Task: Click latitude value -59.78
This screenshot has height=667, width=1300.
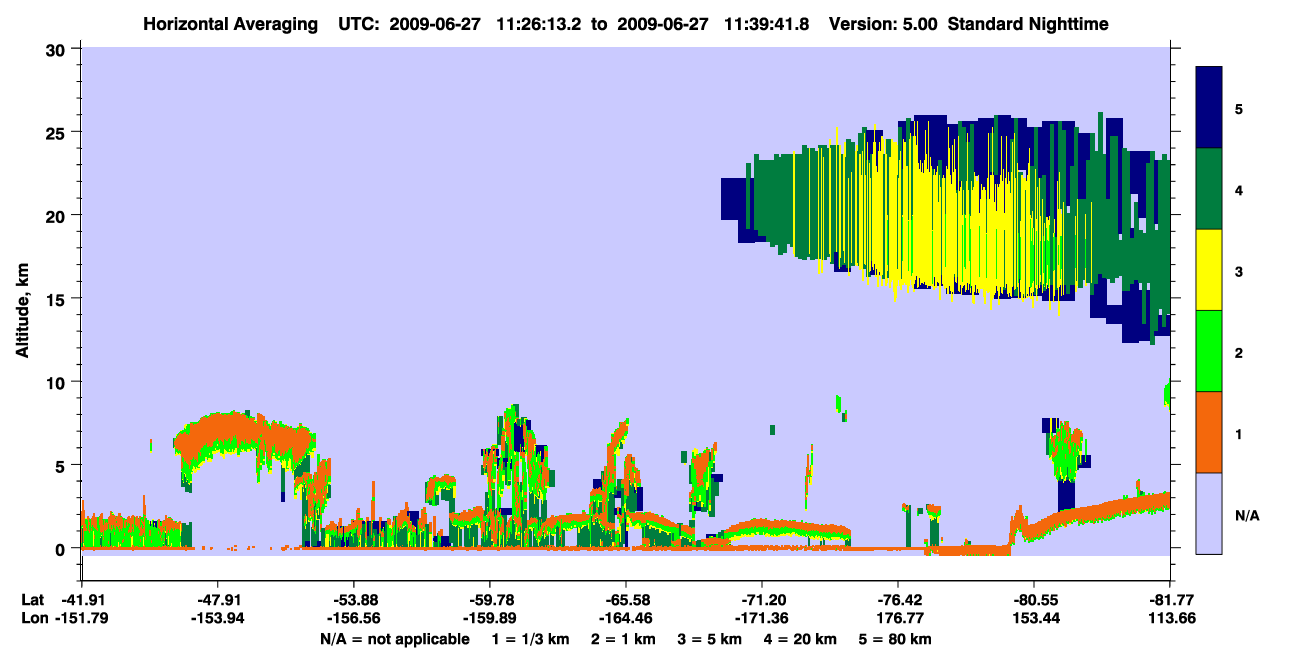Action: 489,600
